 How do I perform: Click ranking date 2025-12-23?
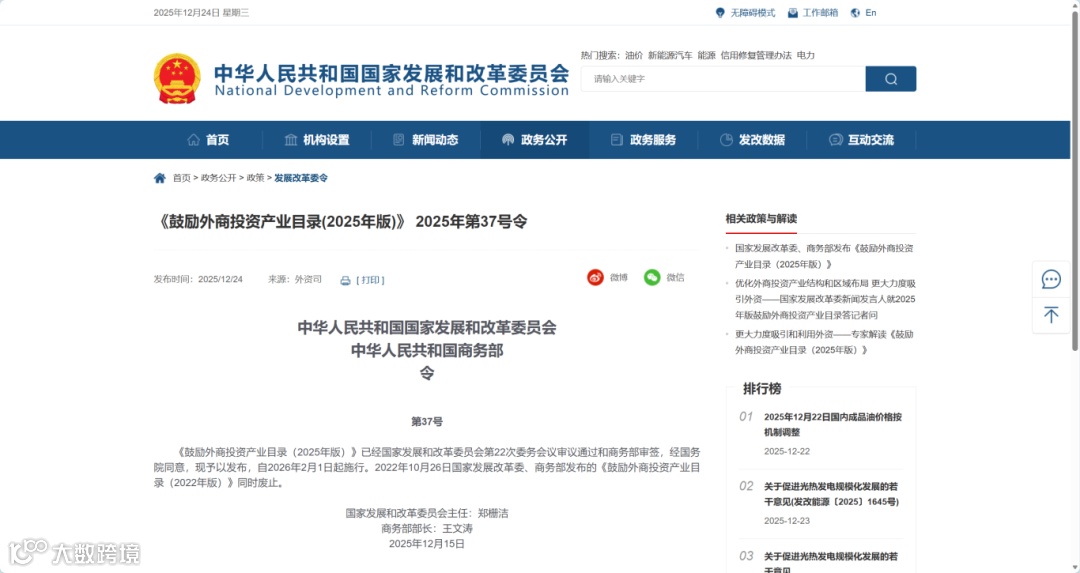click(x=787, y=521)
